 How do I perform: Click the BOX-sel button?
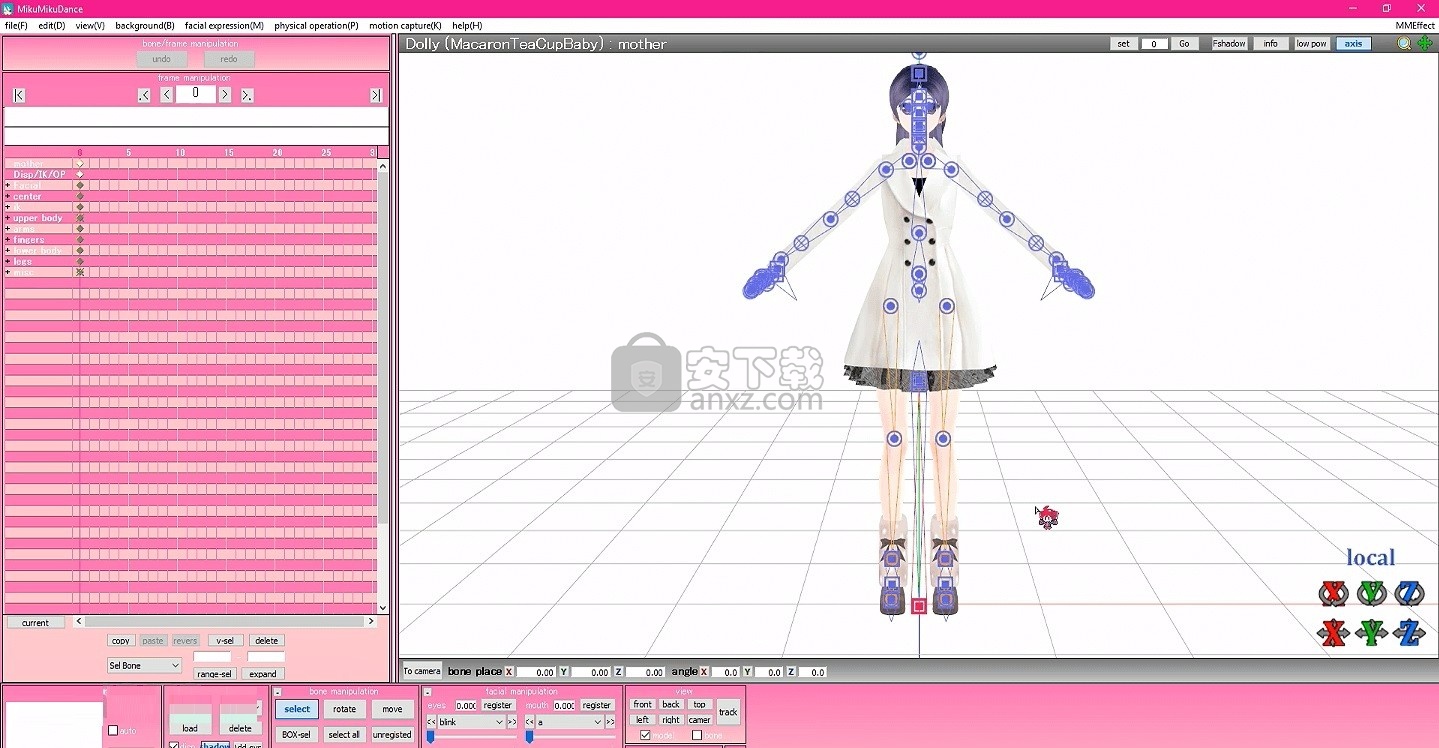pos(296,734)
